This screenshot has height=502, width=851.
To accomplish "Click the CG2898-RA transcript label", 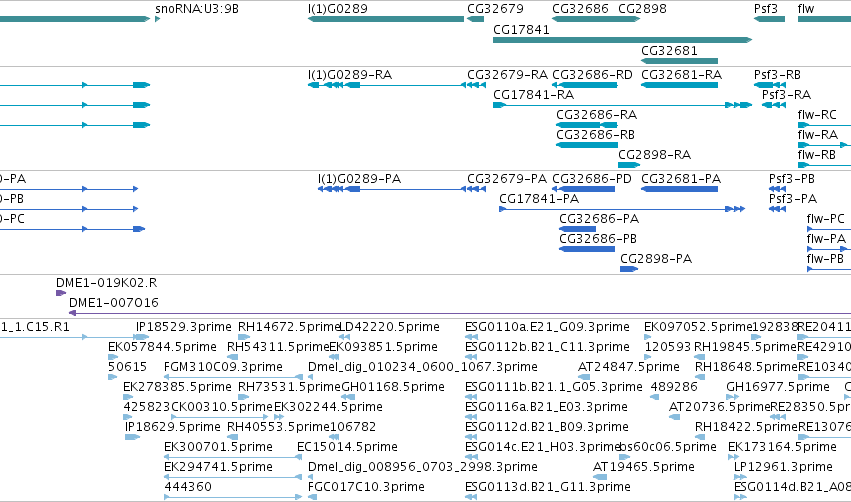I will coord(655,155).
